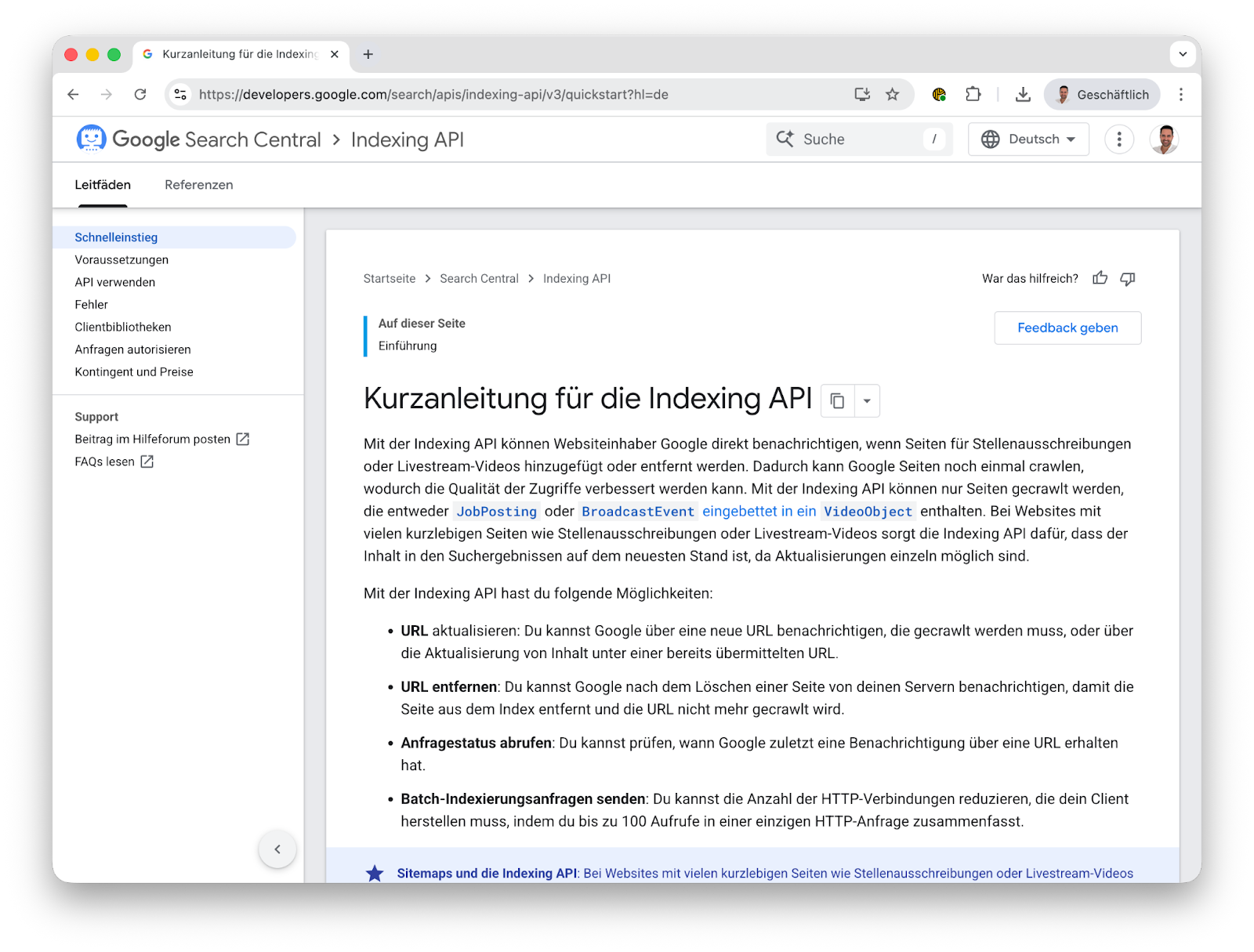Click the sparkle search icon in Suche
1254x952 pixels.
(x=785, y=139)
